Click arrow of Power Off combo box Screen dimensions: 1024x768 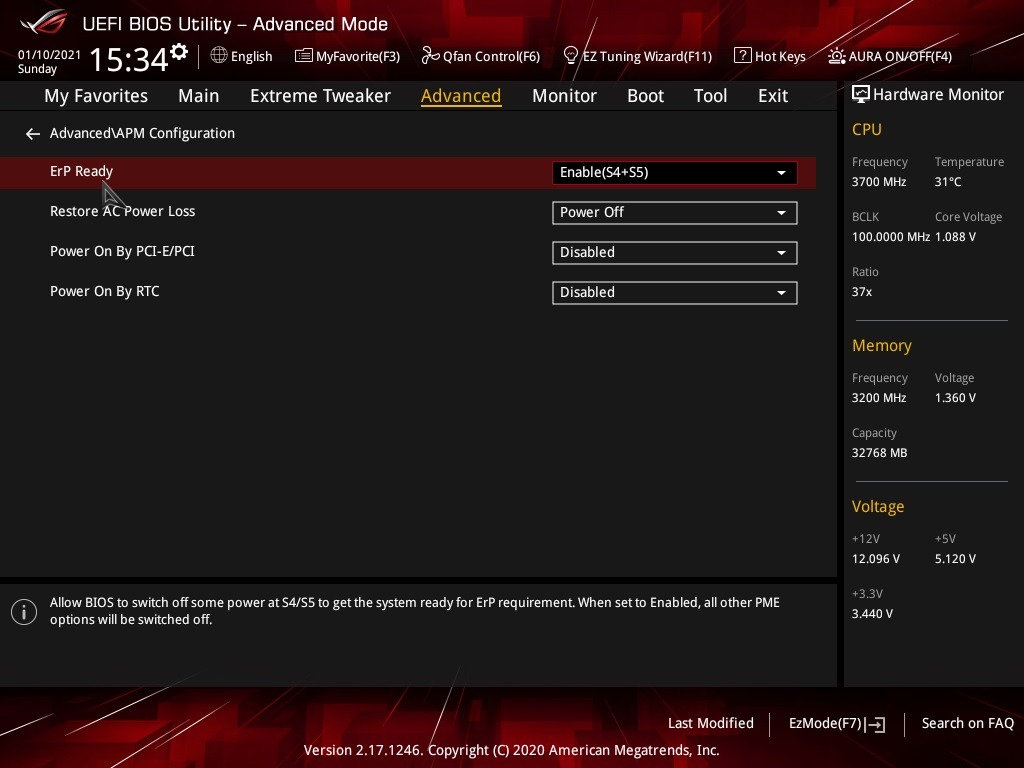(781, 213)
